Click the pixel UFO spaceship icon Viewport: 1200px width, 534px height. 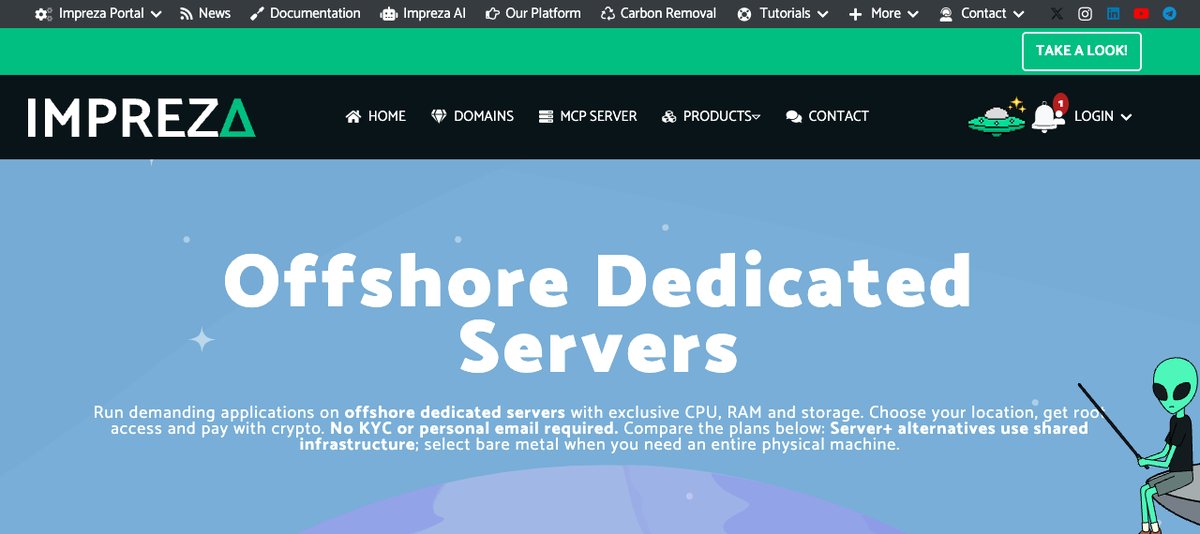pyautogui.click(x=997, y=116)
